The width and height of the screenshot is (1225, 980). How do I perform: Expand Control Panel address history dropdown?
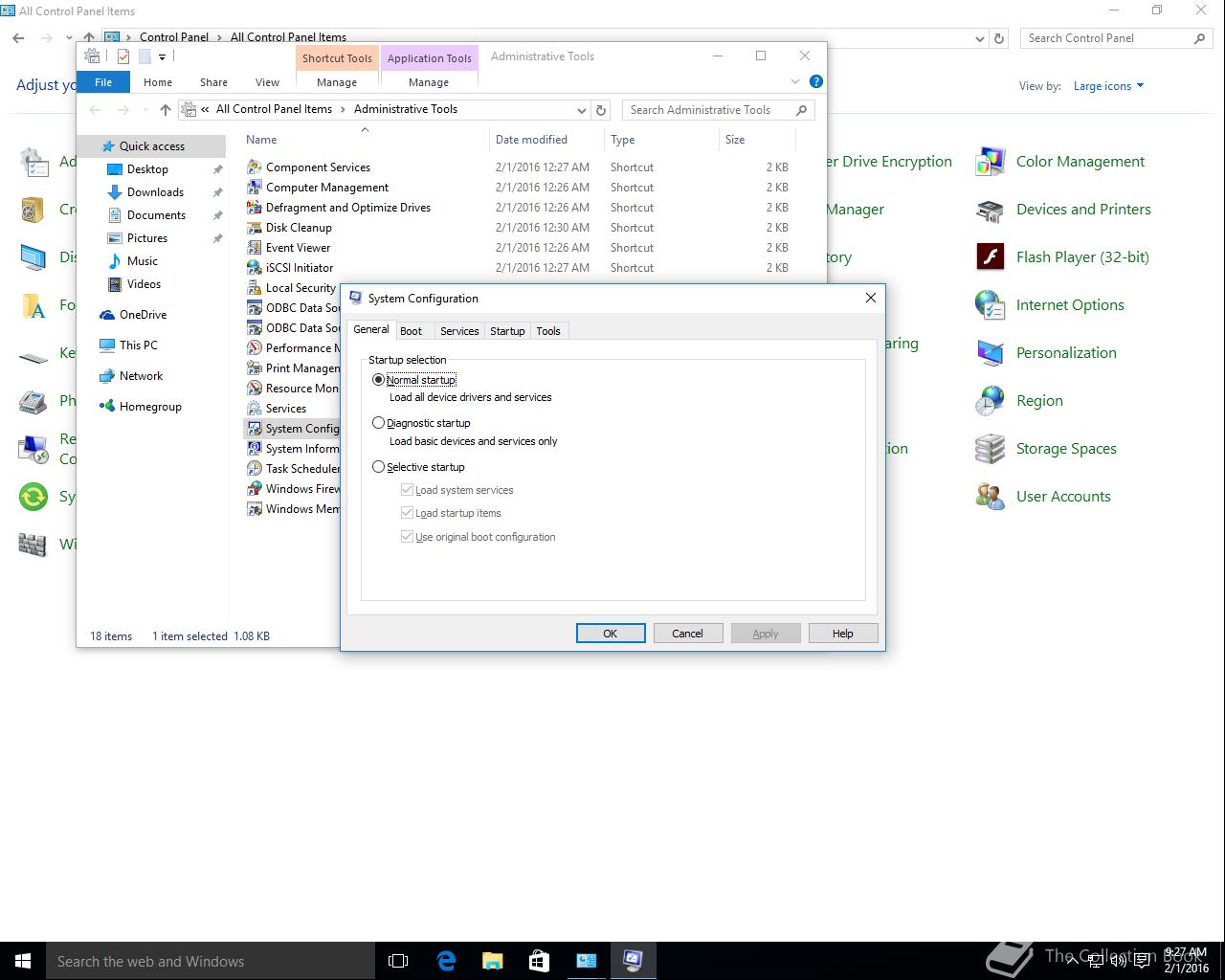click(x=979, y=39)
